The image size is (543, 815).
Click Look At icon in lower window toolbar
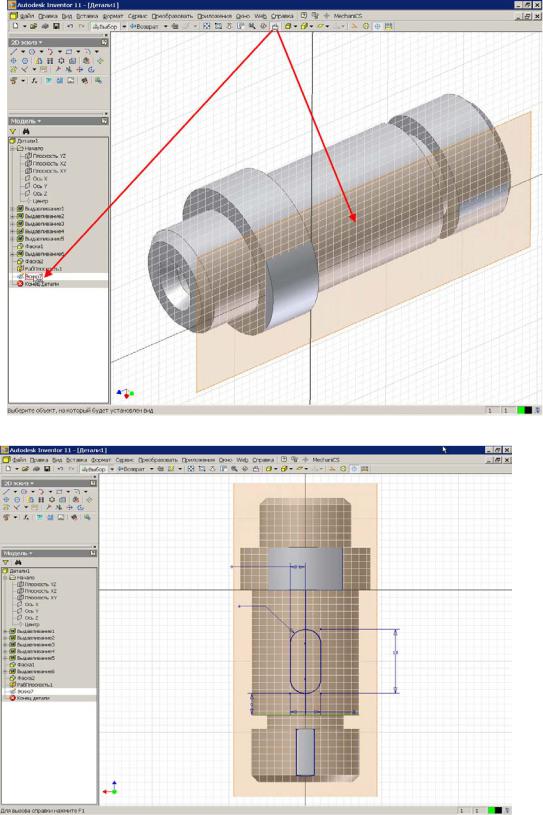(255, 469)
